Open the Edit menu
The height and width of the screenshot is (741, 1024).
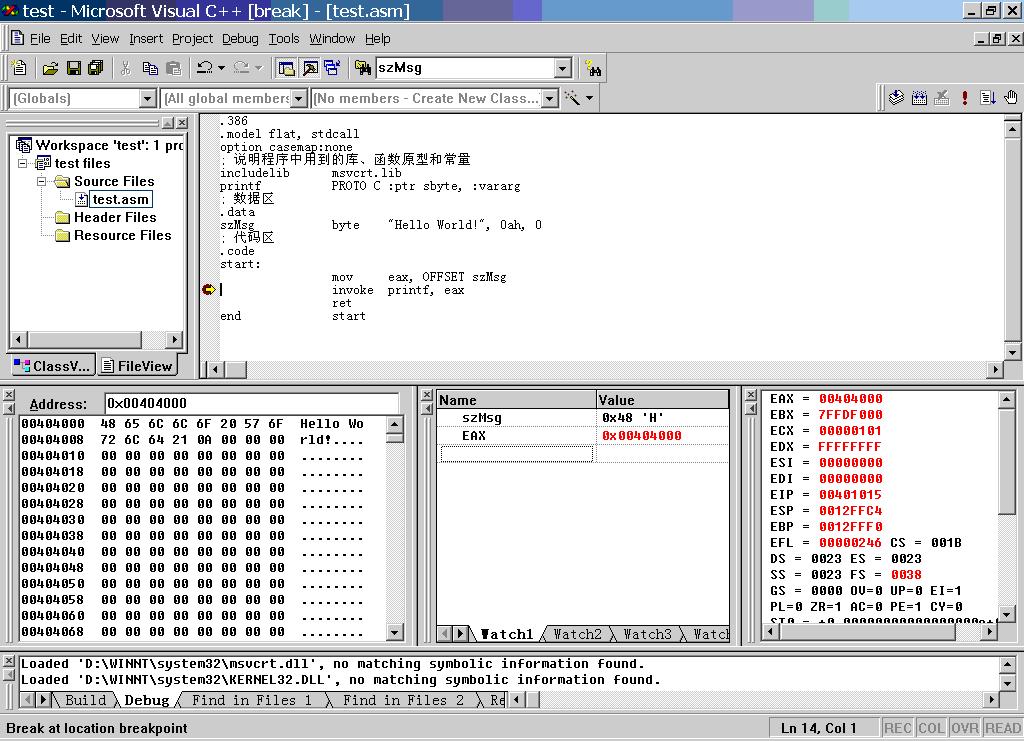(x=71, y=39)
